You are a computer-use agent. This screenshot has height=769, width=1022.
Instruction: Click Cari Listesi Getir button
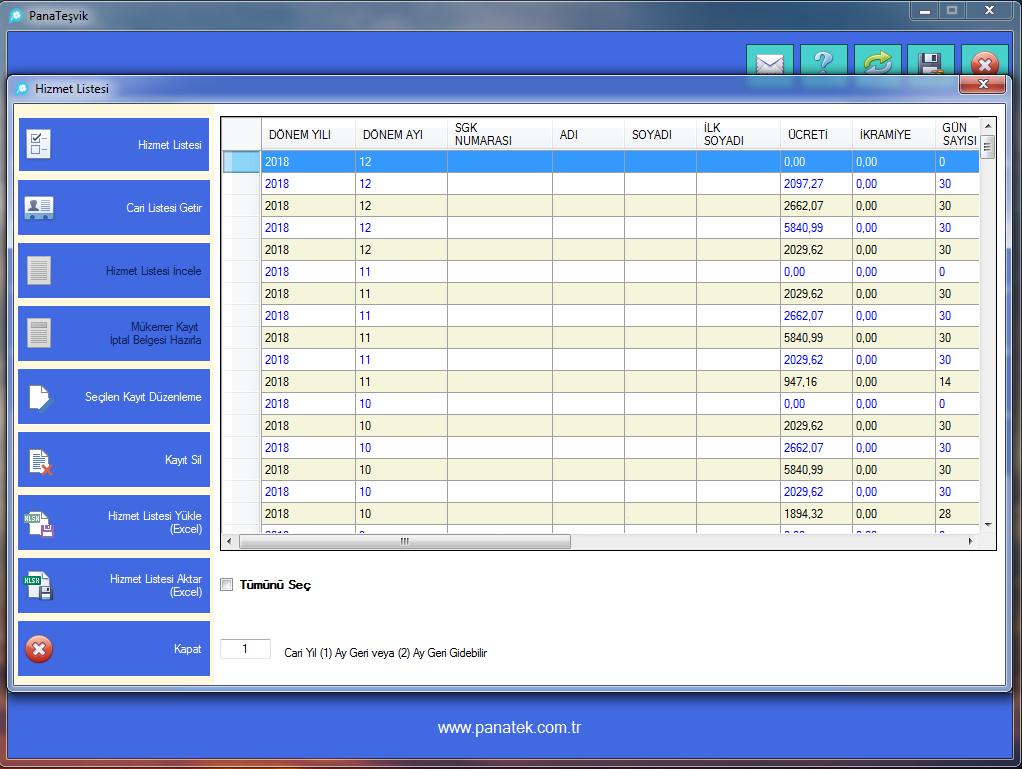[114, 208]
